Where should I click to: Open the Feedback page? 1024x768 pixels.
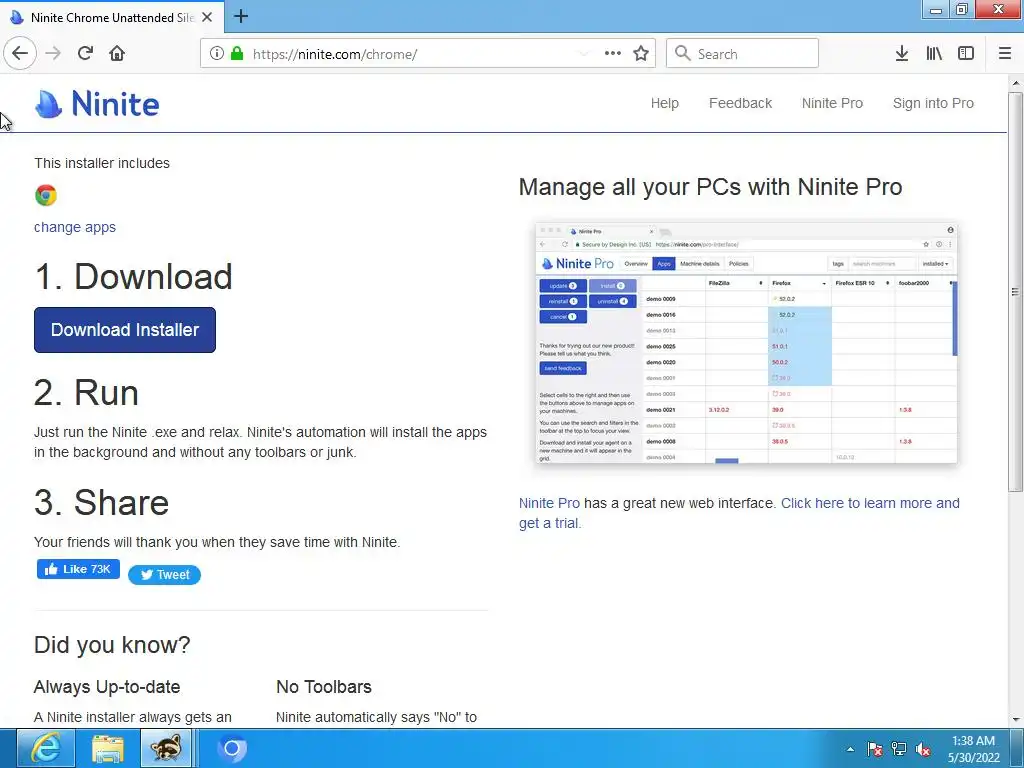click(740, 103)
